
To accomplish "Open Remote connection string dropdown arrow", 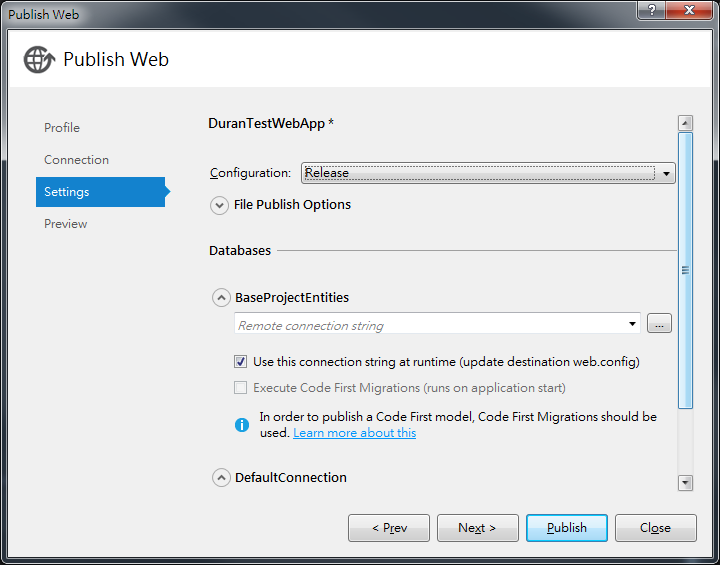I will 632,324.
